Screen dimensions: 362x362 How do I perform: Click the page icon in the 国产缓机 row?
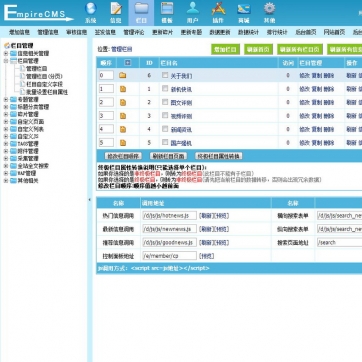click(x=123, y=143)
